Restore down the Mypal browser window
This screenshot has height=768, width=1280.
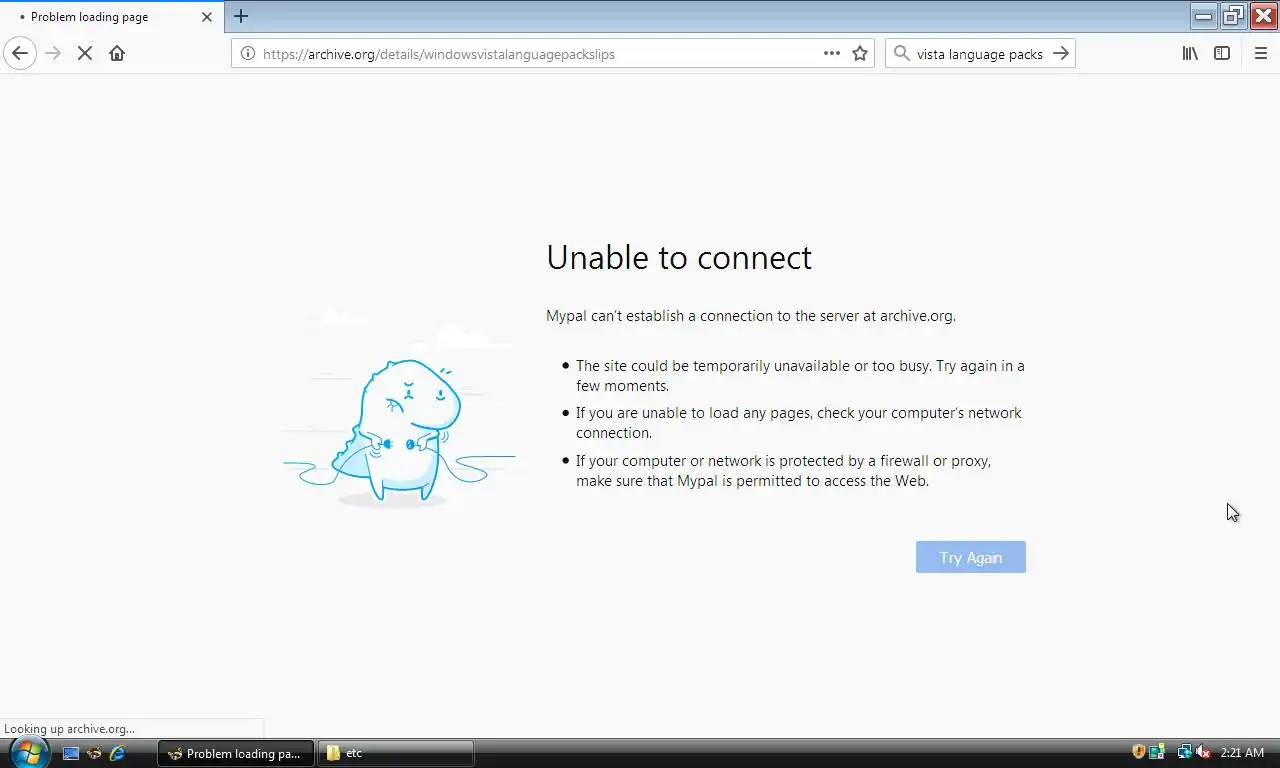coord(1233,14)
